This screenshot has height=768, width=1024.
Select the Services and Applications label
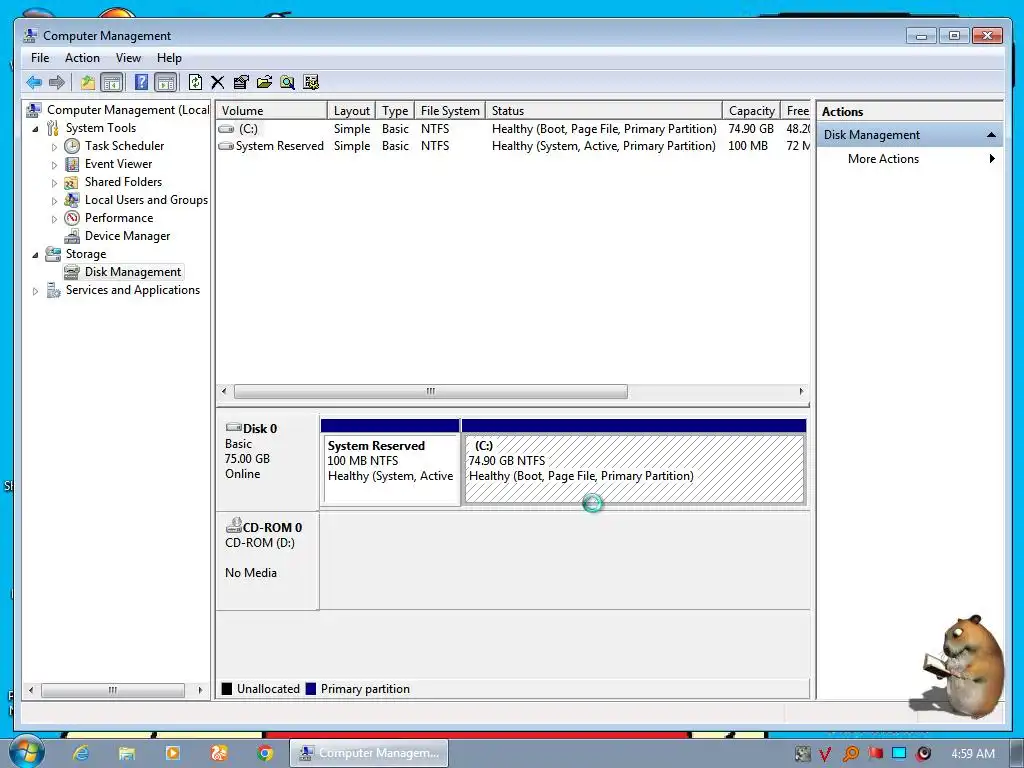[133, 290]
